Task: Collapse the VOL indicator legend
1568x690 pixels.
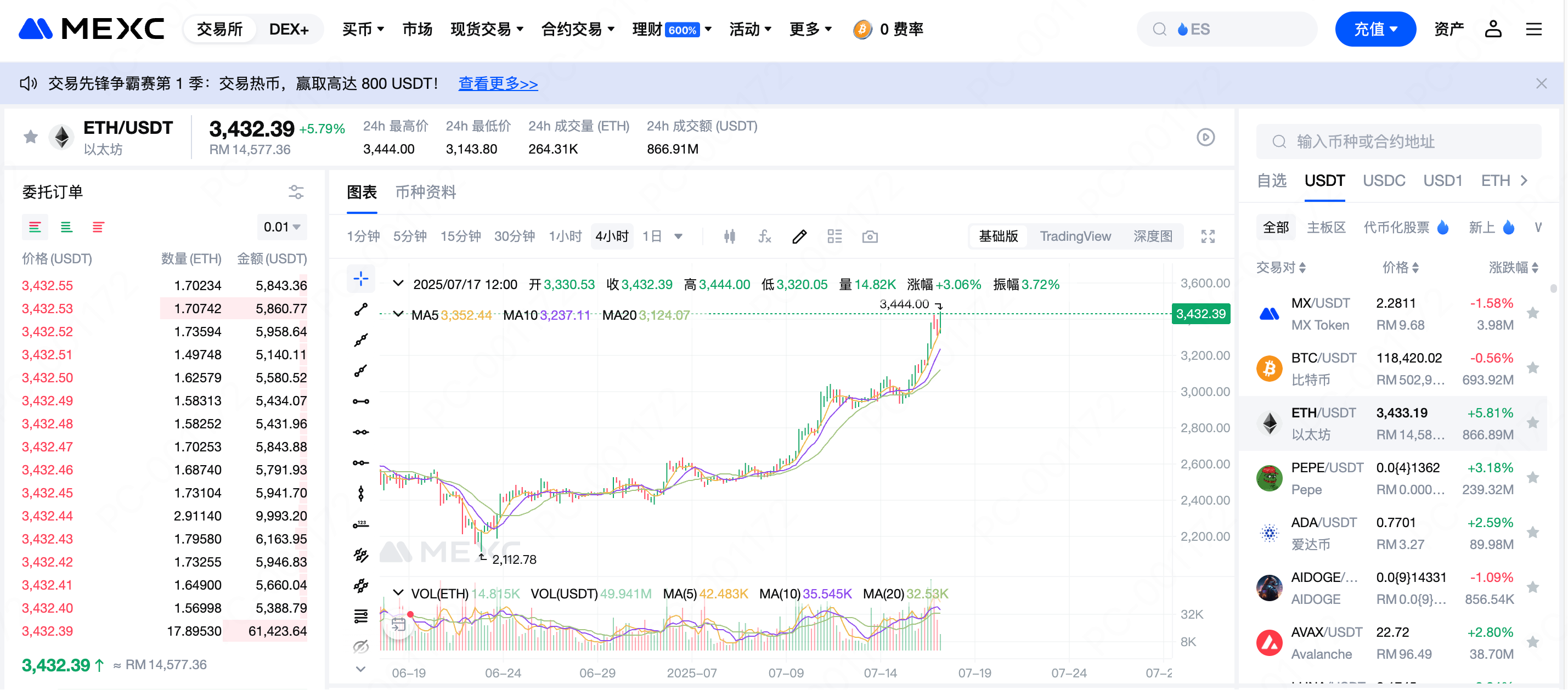Action: pyautogui.click(x=398, y=593)
